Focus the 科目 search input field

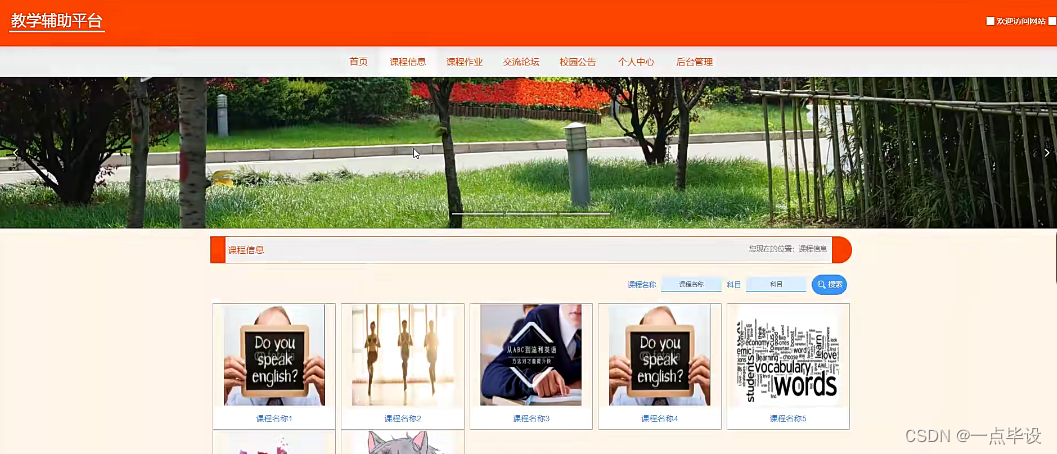tap(776, 285)
